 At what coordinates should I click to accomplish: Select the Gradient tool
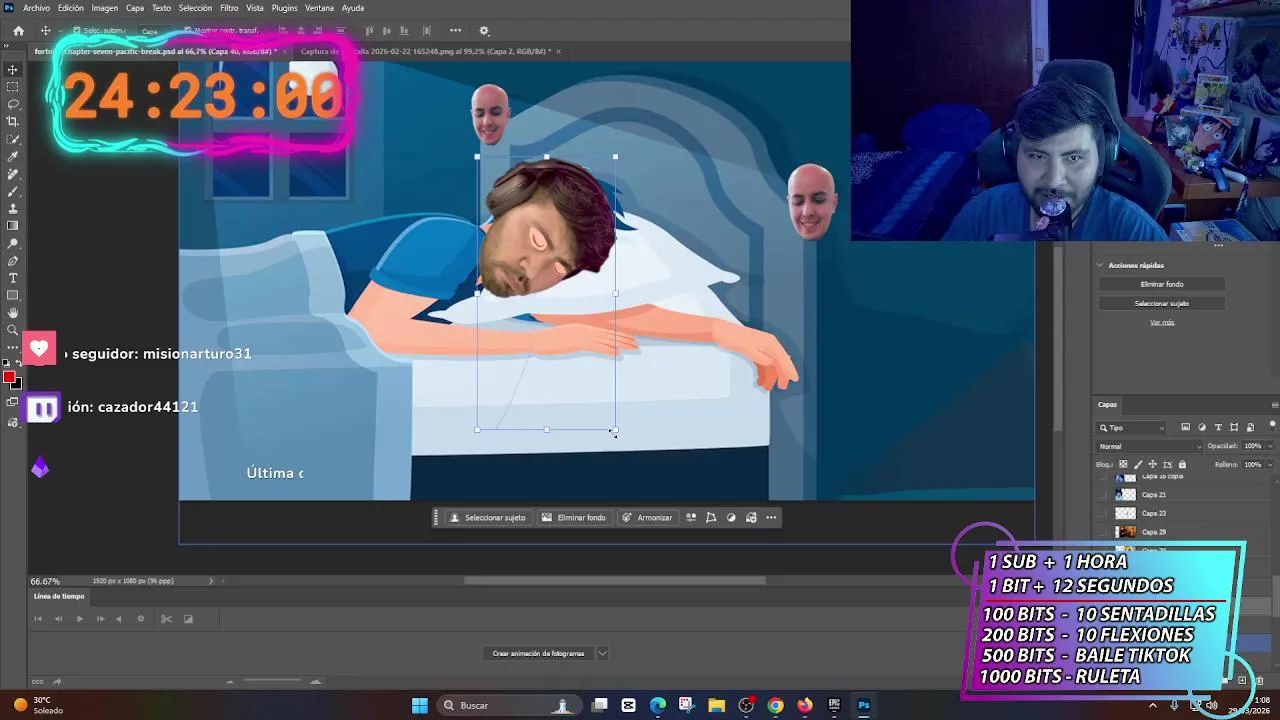pyautogui.click(x=13, y=226)
